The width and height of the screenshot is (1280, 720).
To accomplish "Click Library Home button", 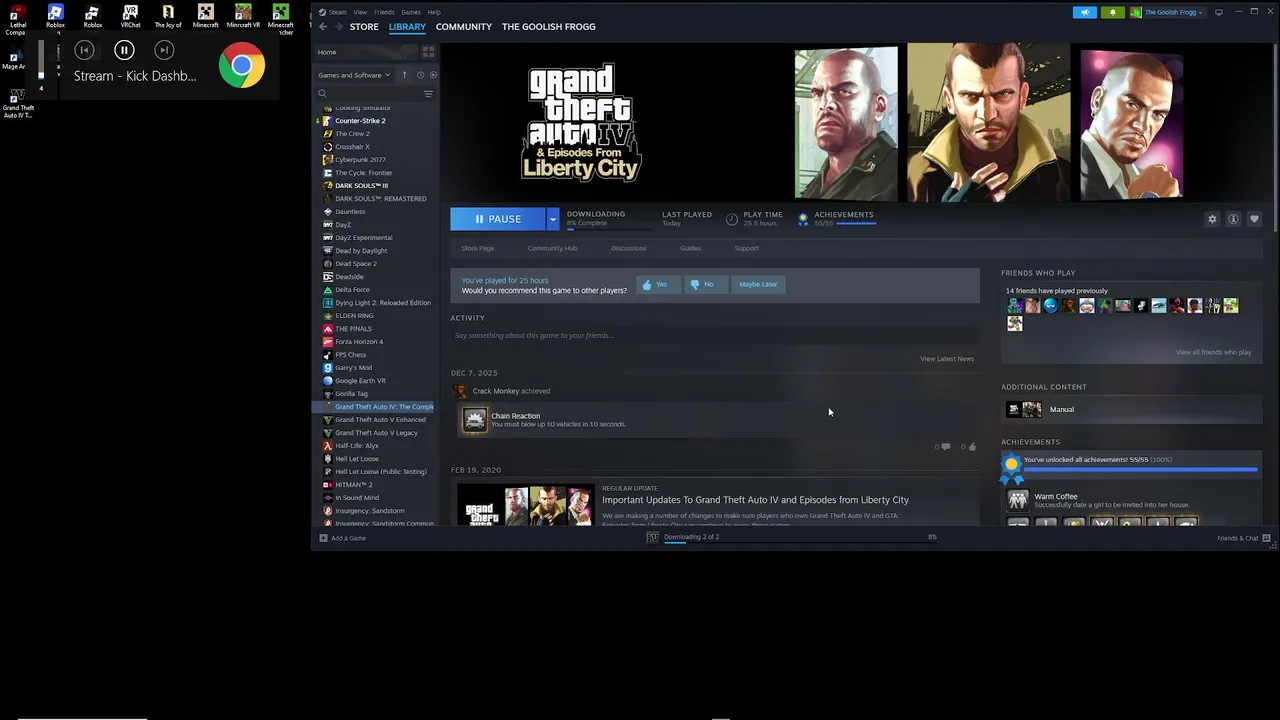I will coord(367,52).
